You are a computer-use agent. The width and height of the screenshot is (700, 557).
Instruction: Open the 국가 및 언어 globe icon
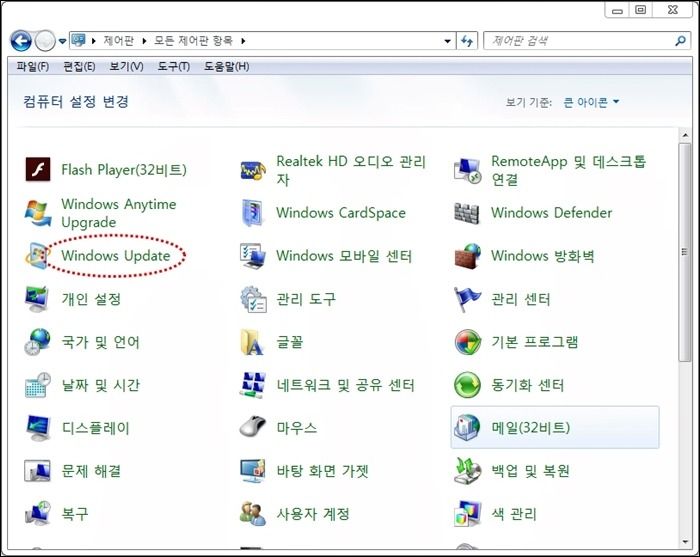tap(38, 342)
